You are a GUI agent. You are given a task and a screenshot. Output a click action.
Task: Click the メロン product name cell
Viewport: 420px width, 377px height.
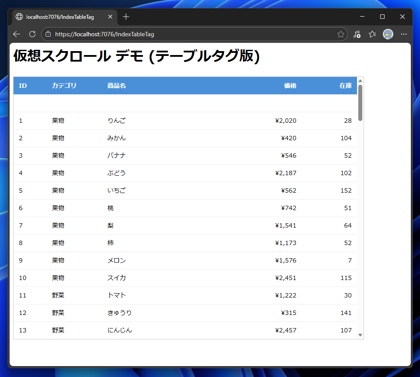coord(116,260)
